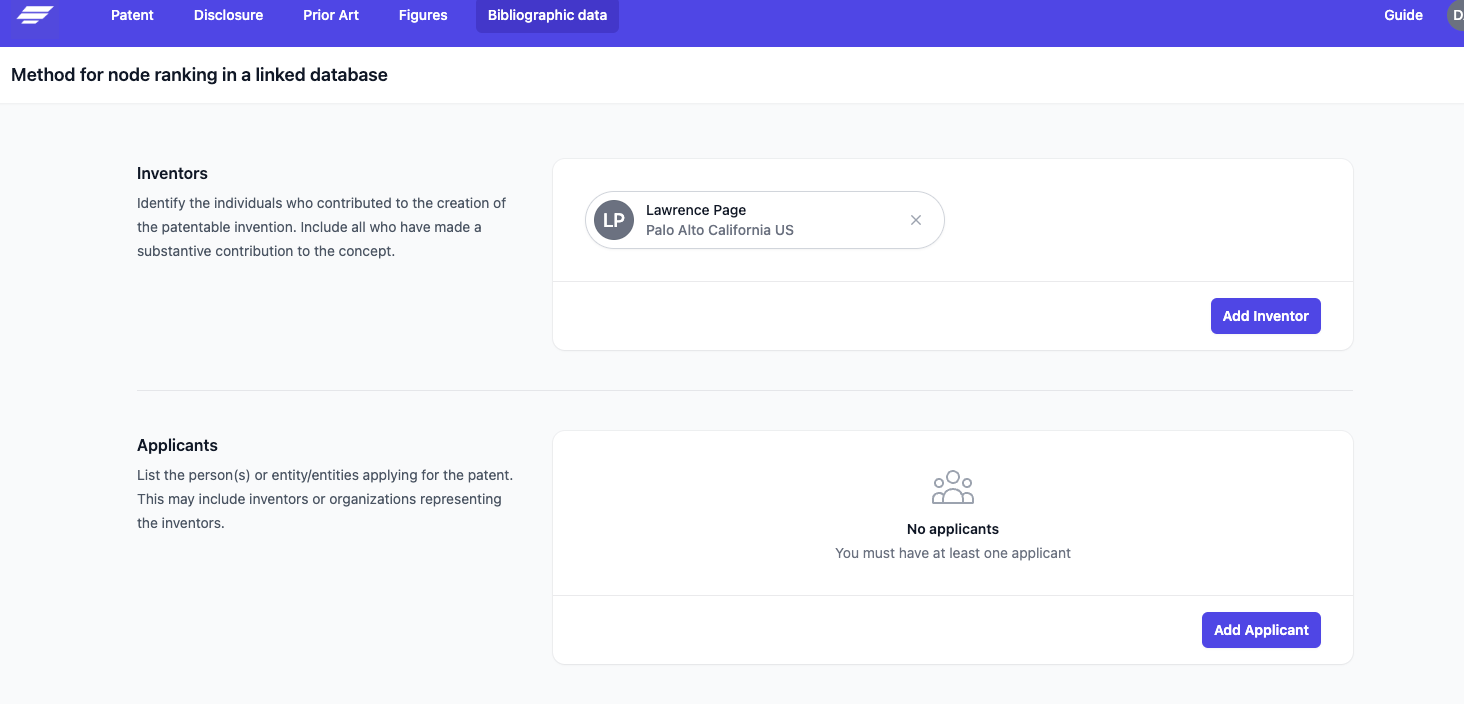Go to the Figures tab
The image size is (1464, 704).
point(422,15)
